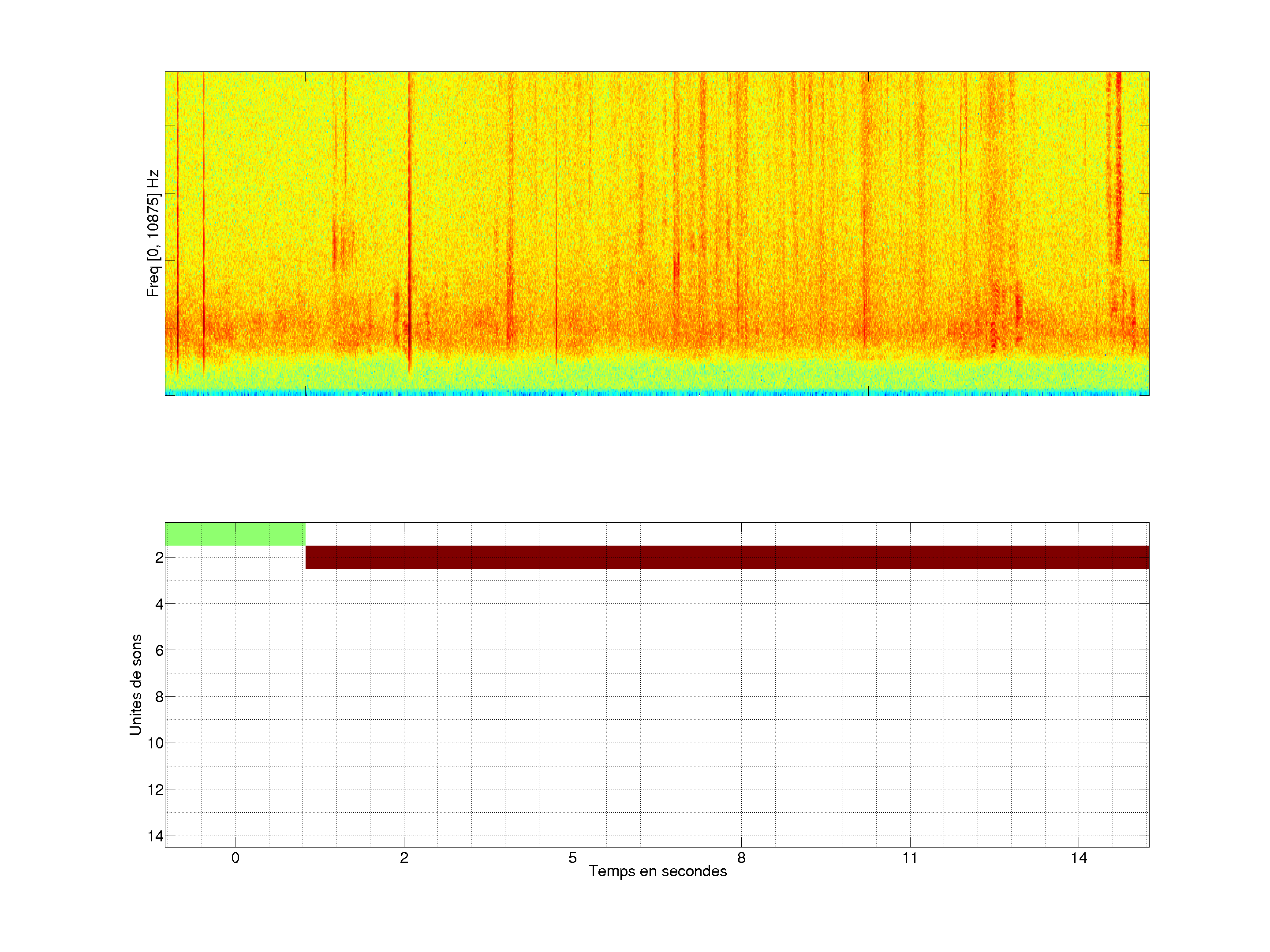Click the y-axis tick label 12

click(x=156, y=790)
